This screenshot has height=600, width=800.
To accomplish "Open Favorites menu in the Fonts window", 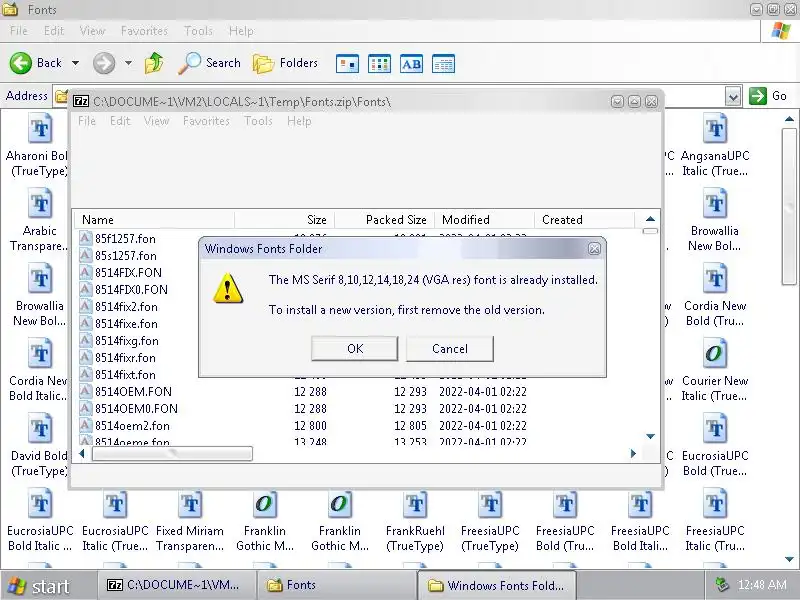I will (x=144, y=31).
